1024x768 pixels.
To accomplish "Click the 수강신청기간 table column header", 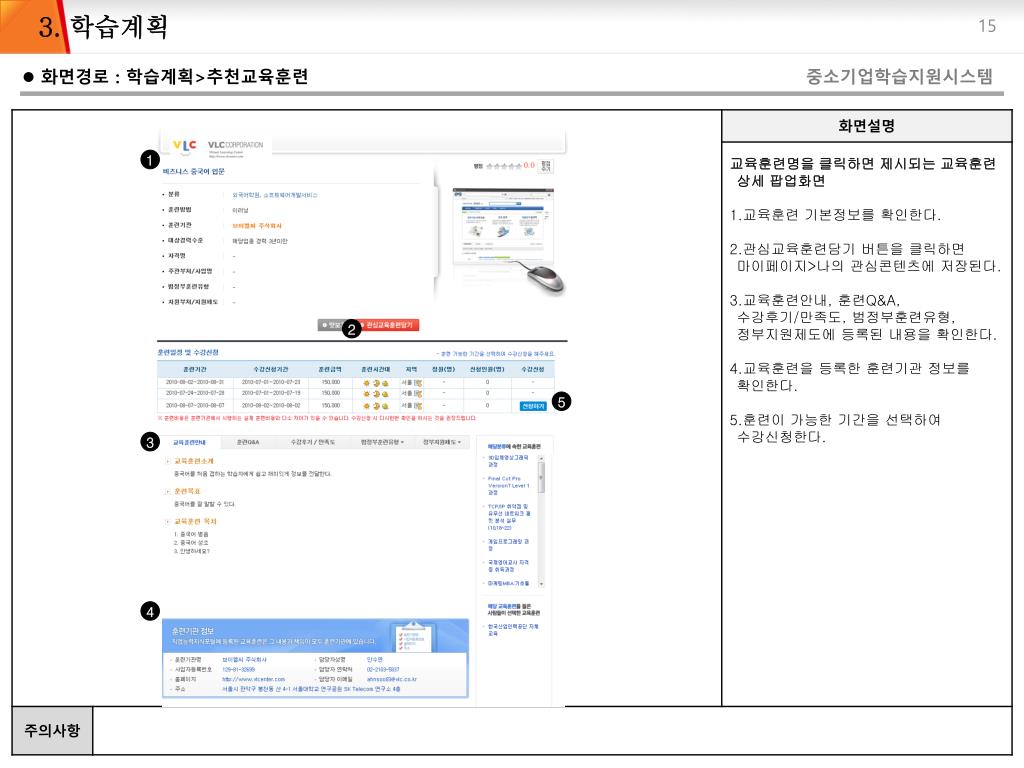I will 270,370.
